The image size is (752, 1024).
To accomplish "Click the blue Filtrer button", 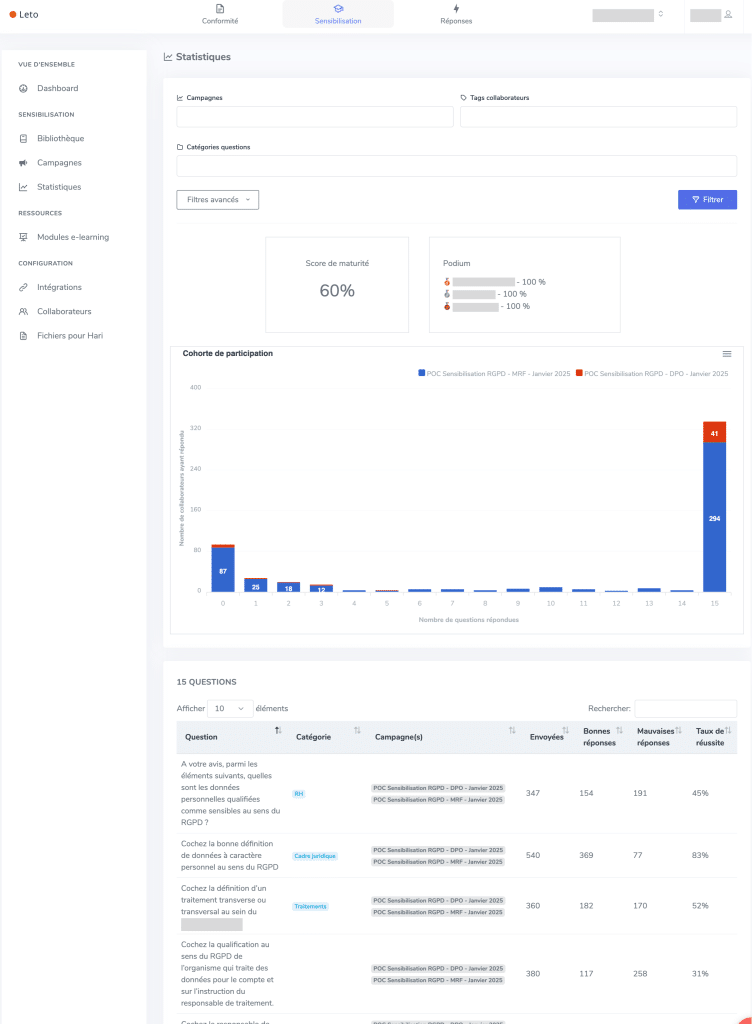I will coord(707,200).
